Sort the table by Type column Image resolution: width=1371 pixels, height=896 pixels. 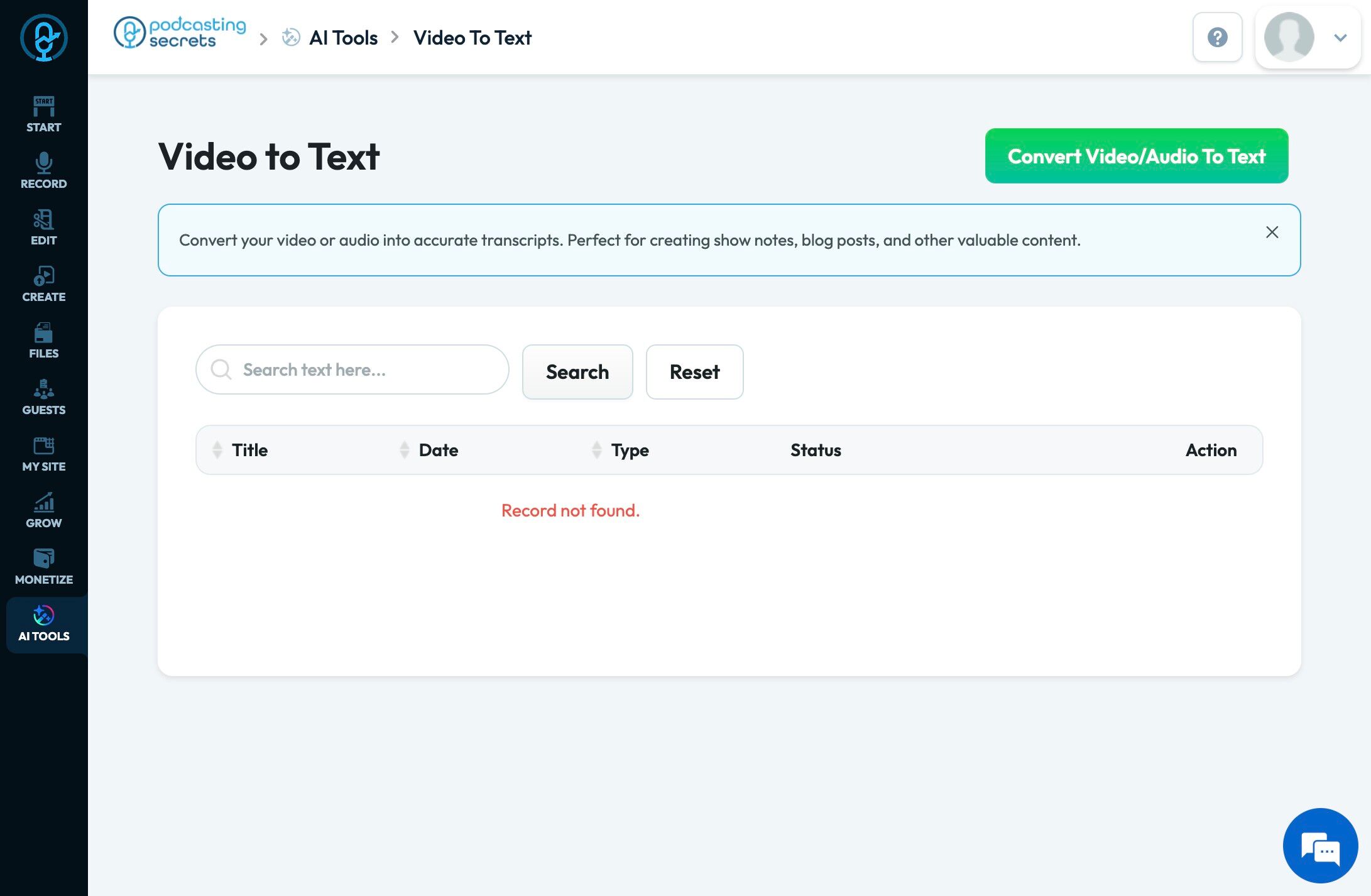(597, 450)
